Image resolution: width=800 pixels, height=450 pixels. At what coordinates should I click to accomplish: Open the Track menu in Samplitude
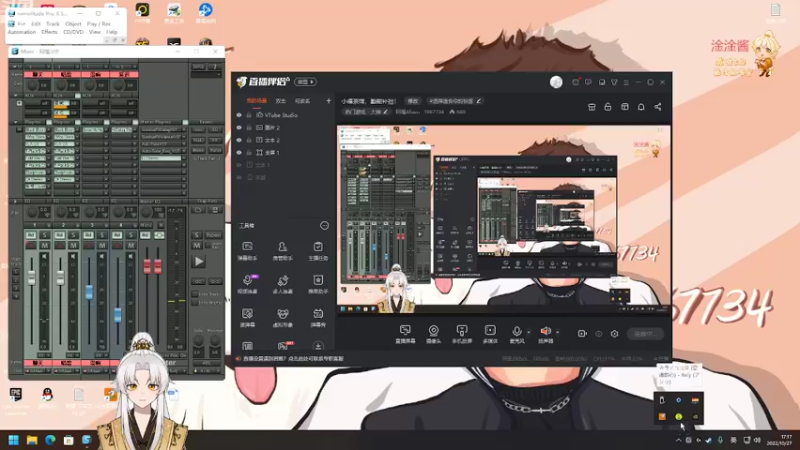pyautogui.click(x=53, y=24)
